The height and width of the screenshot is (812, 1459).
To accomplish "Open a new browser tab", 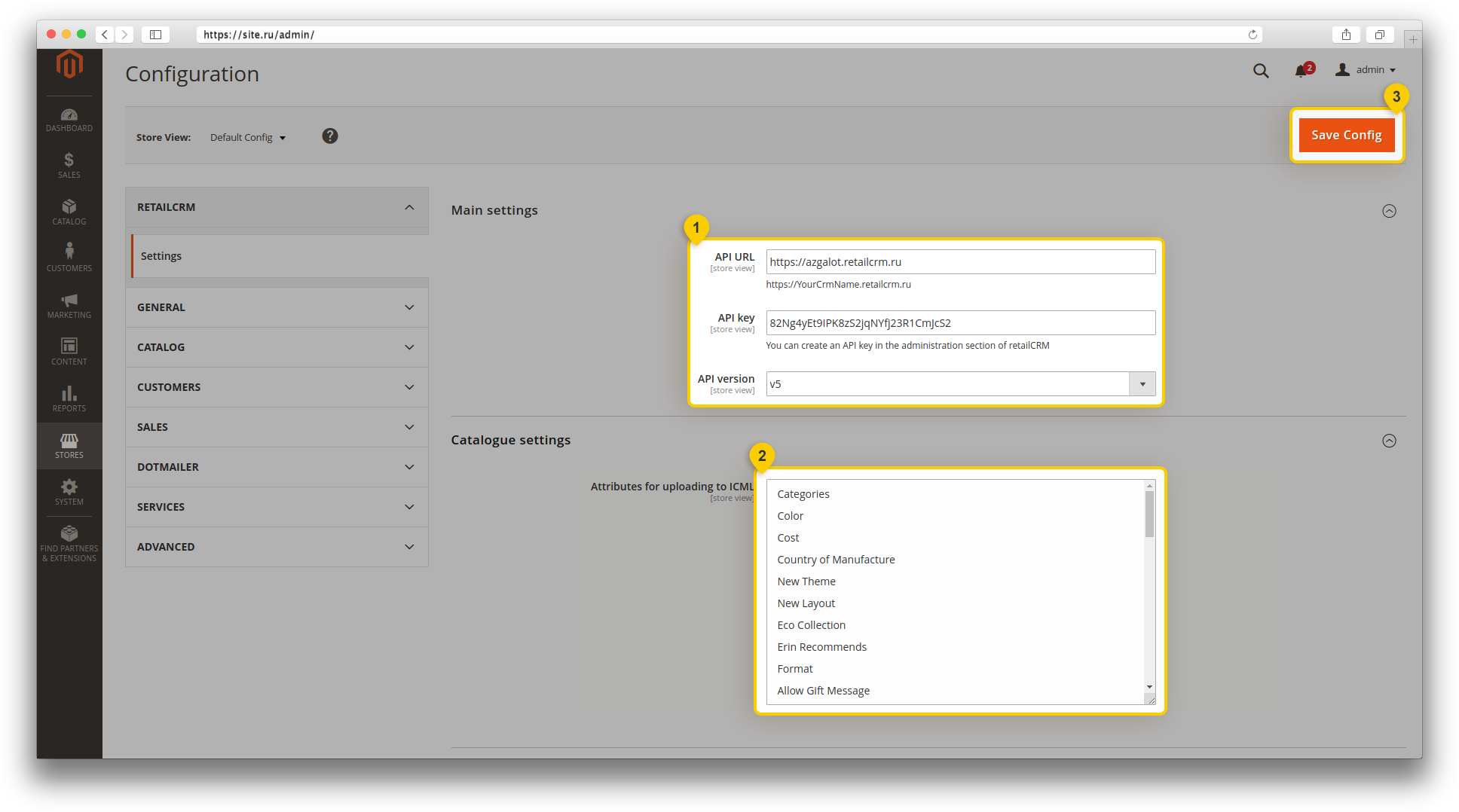I will tap(1412, 38).
